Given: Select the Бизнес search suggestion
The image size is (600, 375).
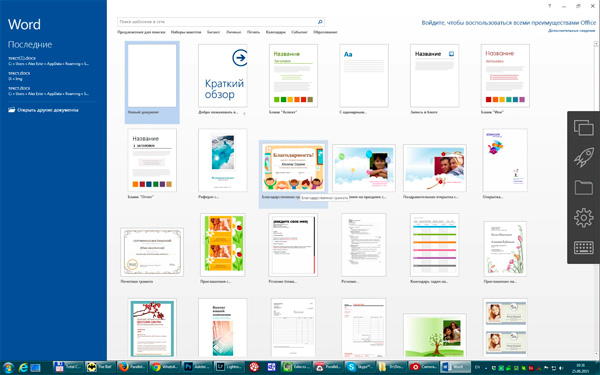Looking at the screenshot, I should click(x=214, y=32).
